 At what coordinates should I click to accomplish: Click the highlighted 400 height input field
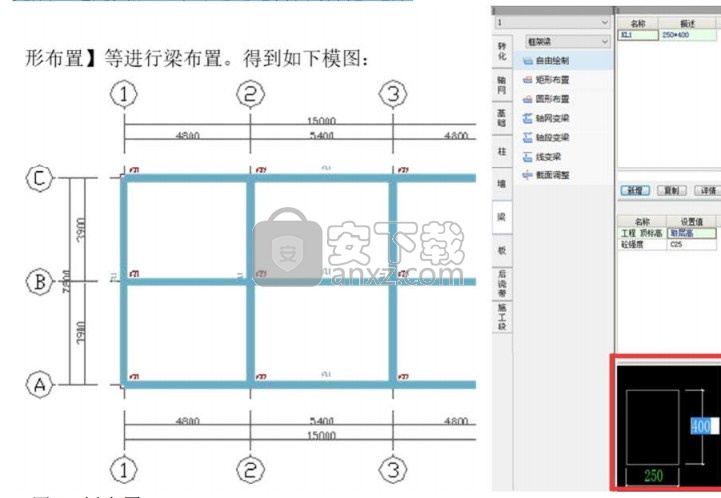[x=704, y=426]
